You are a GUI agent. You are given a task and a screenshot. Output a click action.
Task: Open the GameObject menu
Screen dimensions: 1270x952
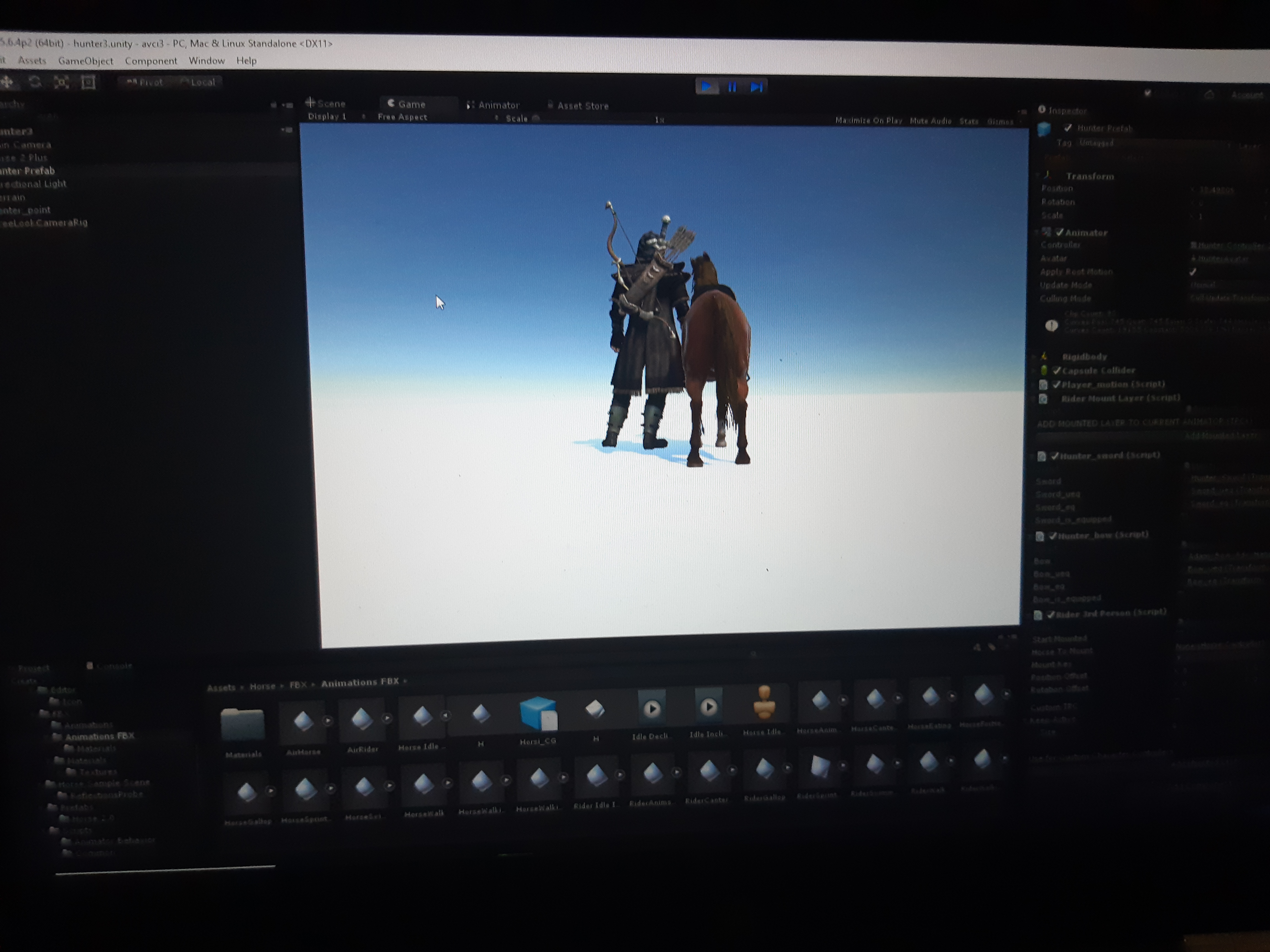coord(85,60)
